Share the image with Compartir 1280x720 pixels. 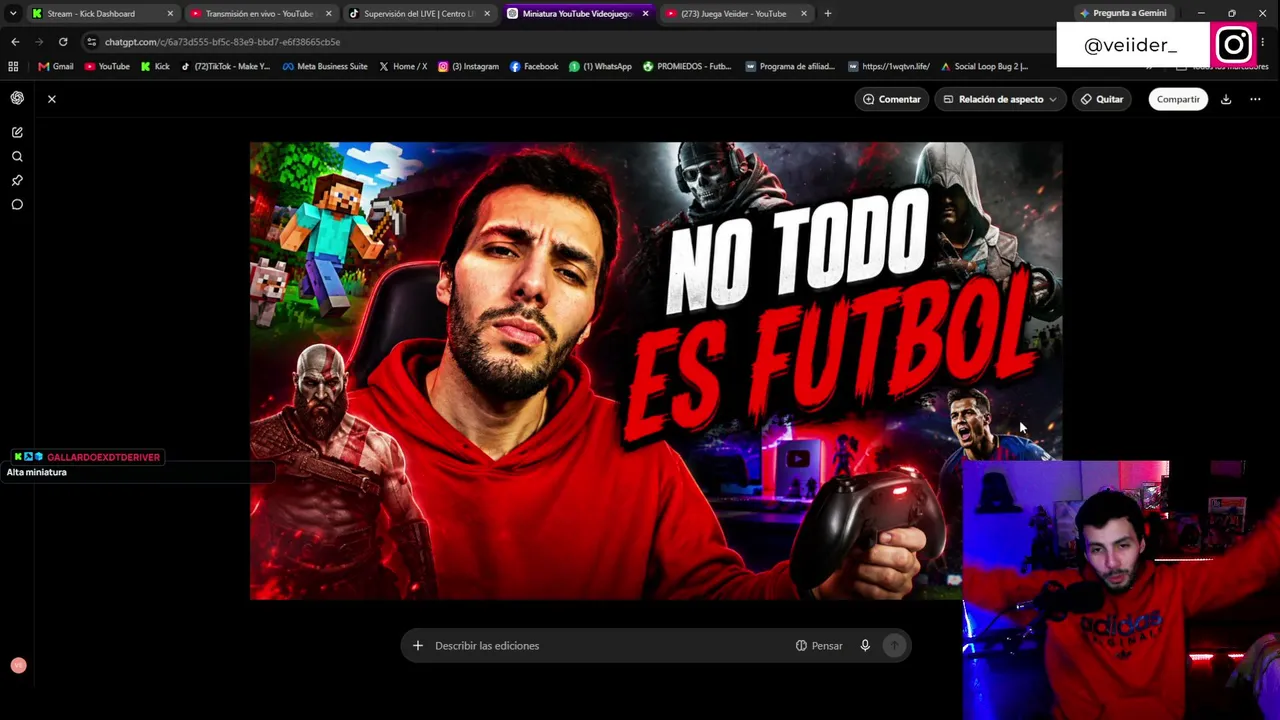coord(1178,99)
